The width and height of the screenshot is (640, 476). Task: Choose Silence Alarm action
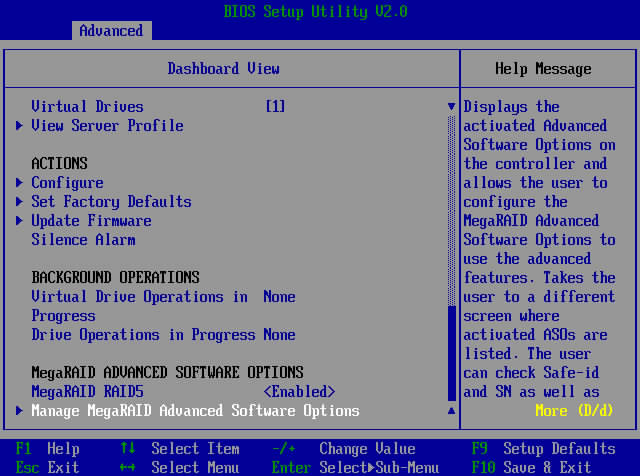(83, 240)
